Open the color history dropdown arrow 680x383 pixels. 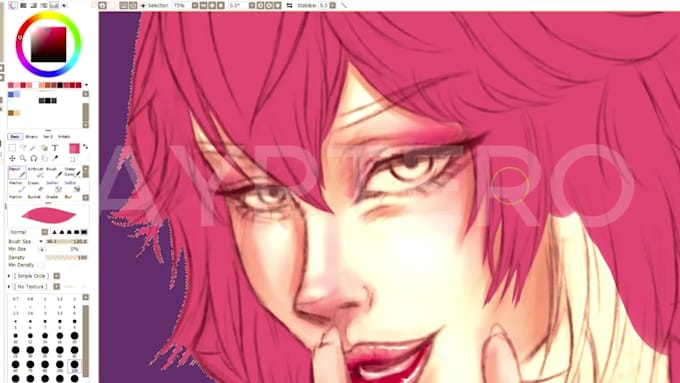(x=86, y=85)
